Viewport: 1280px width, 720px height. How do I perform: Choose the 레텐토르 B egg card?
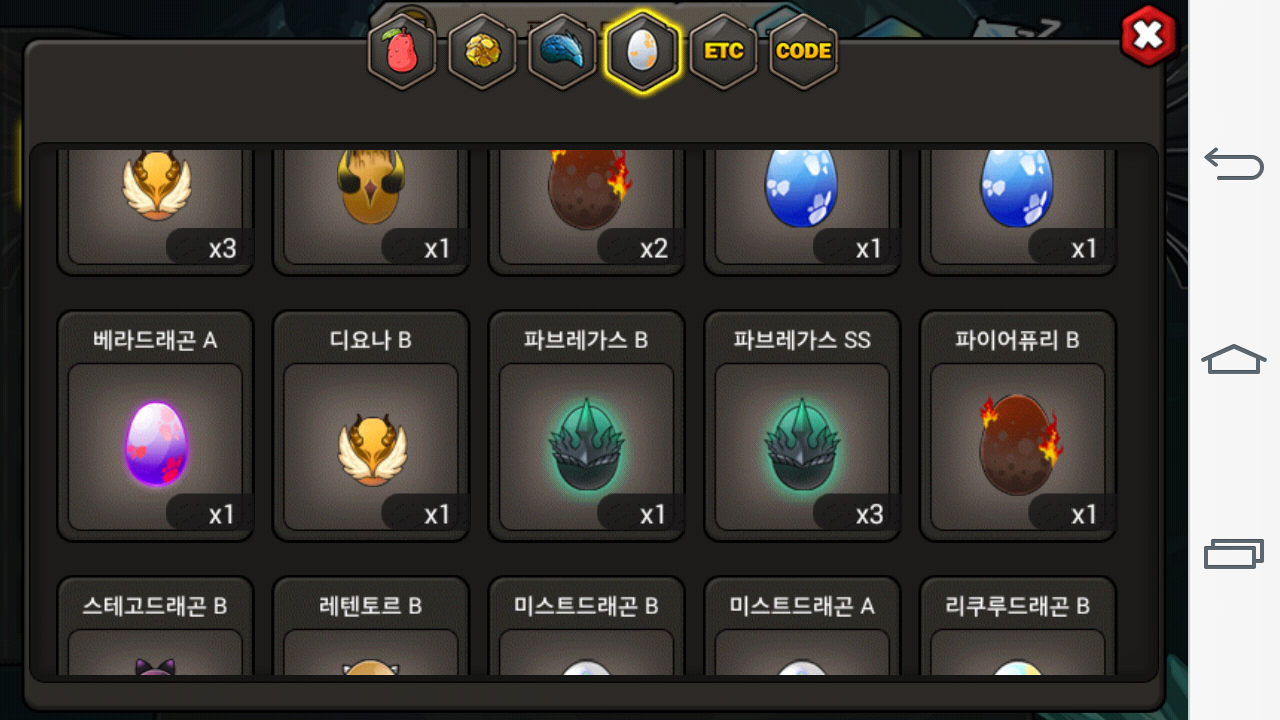371,625
